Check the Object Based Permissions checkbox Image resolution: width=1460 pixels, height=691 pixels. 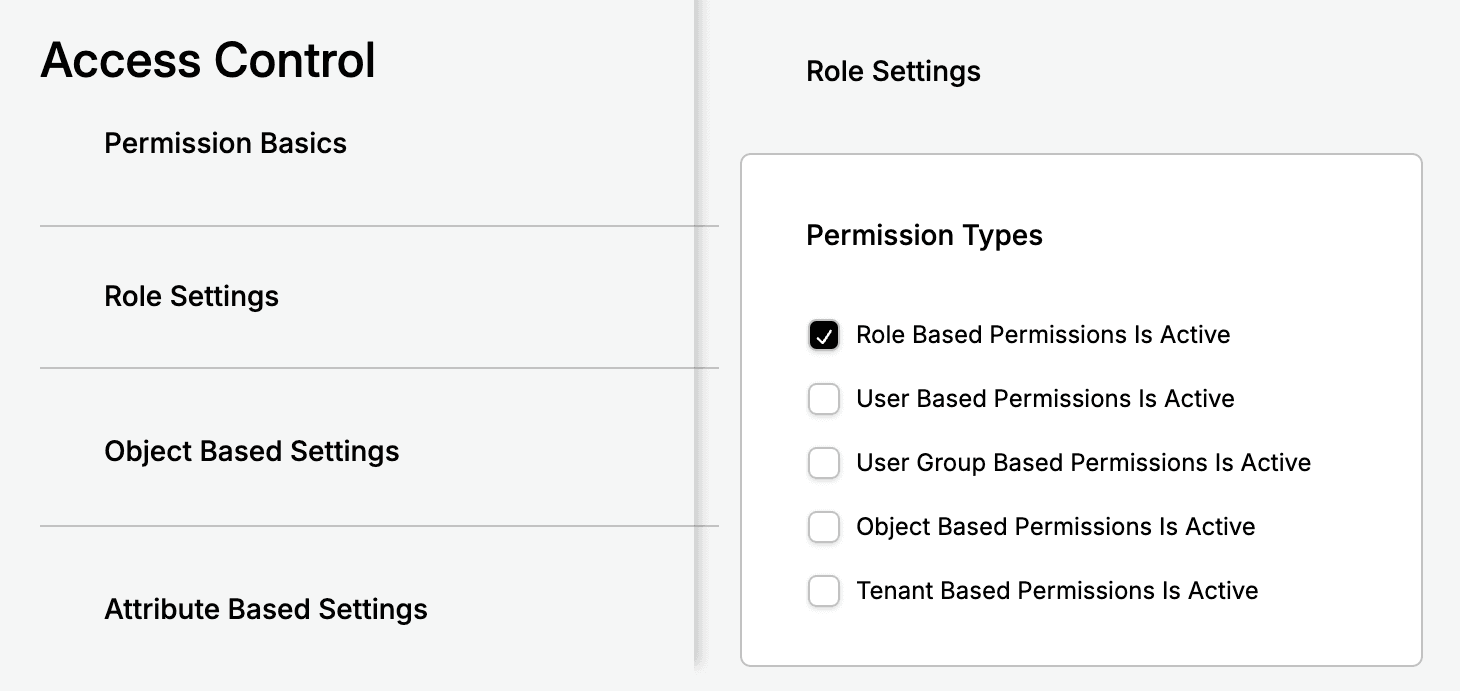click(x=823, y=527)
